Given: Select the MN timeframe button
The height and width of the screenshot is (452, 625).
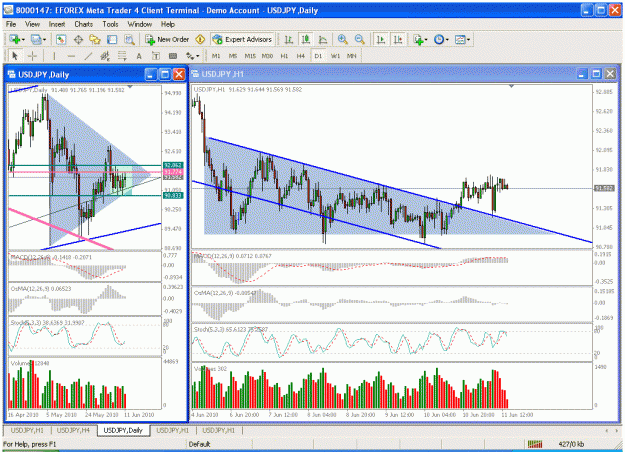Looking at the screenshot, I should pyautogui.click(x=352, y=56).
